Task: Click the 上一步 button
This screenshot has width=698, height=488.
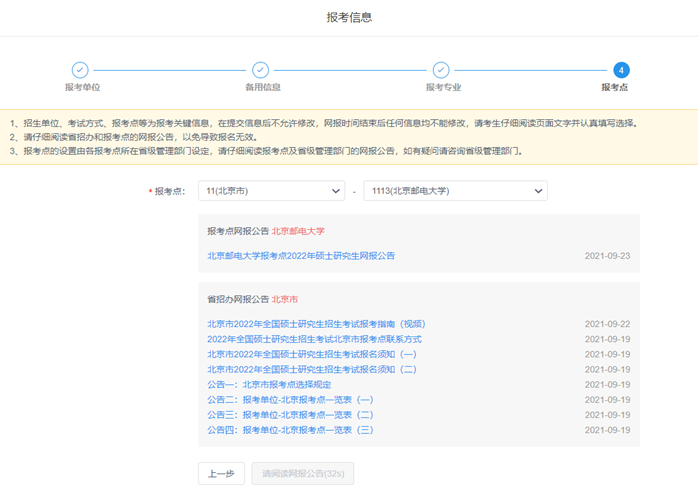Action: pyautogui.click(x=221, y=473)
